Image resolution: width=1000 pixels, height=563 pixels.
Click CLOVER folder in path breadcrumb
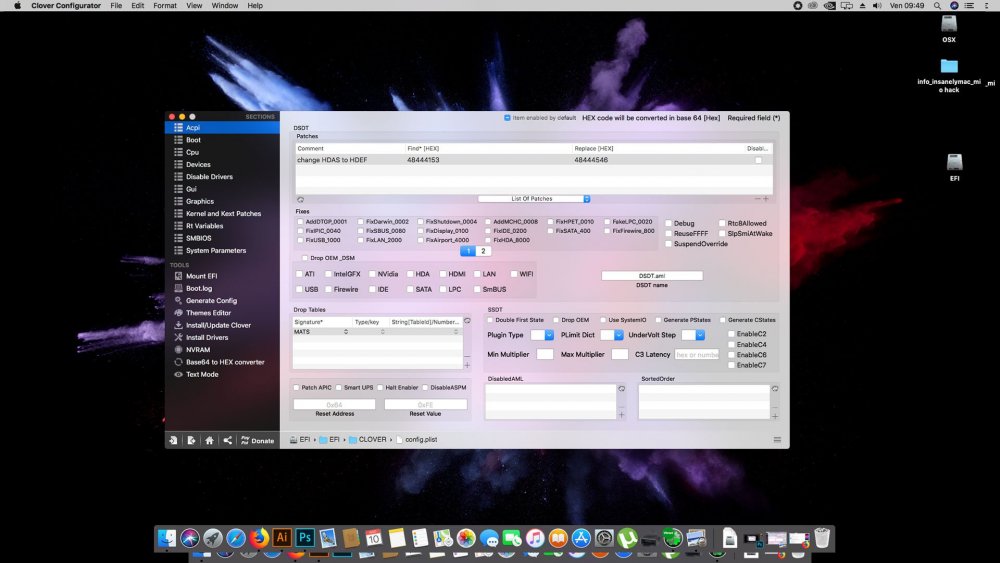368,440
